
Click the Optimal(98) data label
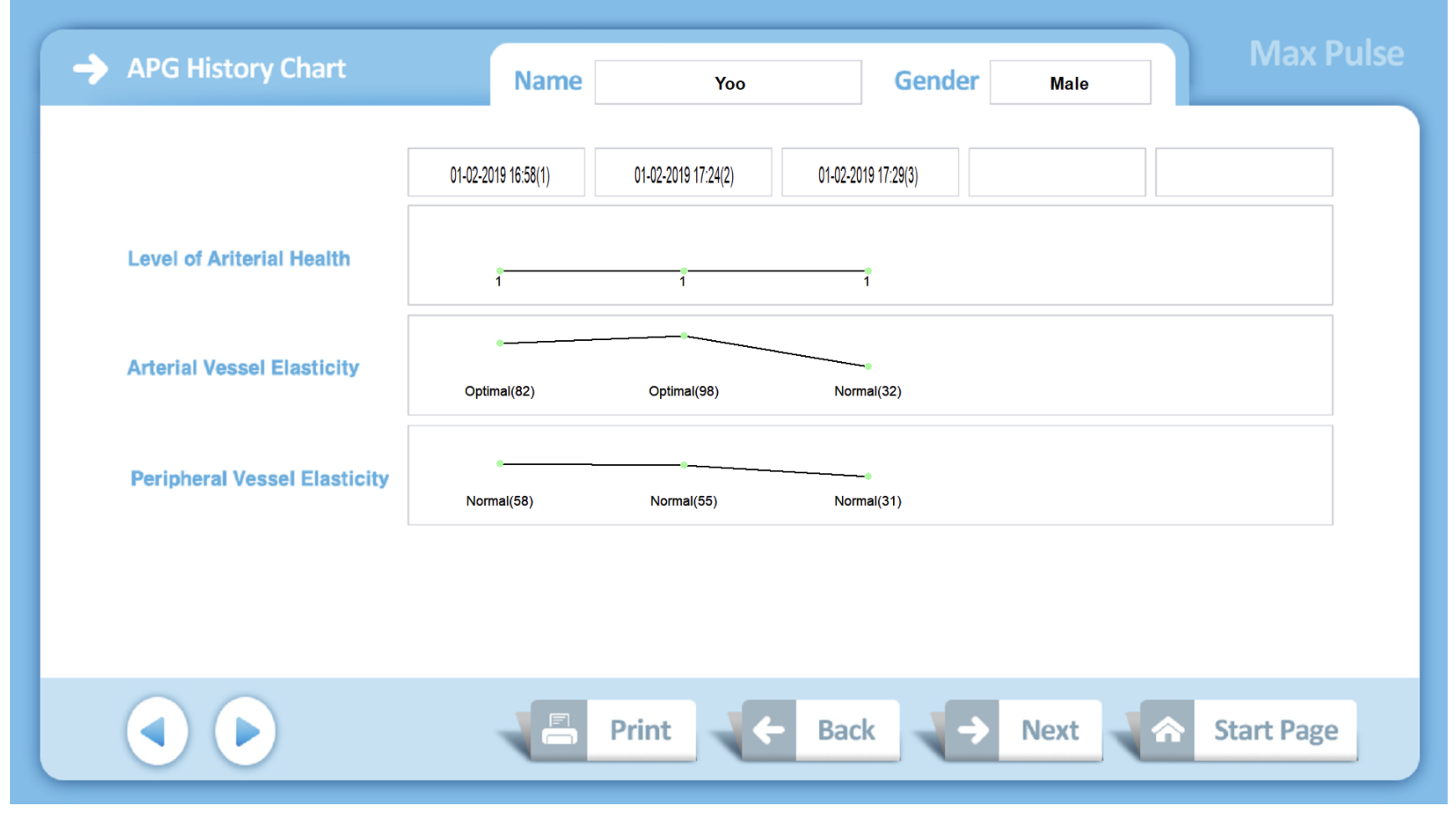[x=684, y=391]
